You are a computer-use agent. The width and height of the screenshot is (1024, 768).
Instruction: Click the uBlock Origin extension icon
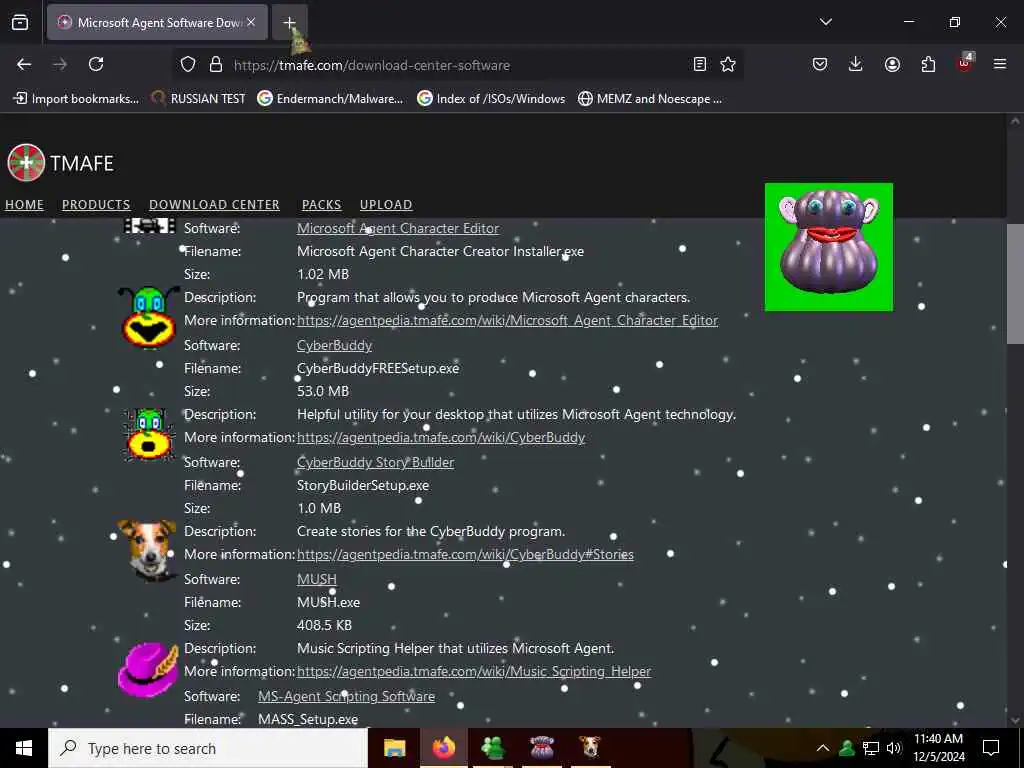coord(965,63)
